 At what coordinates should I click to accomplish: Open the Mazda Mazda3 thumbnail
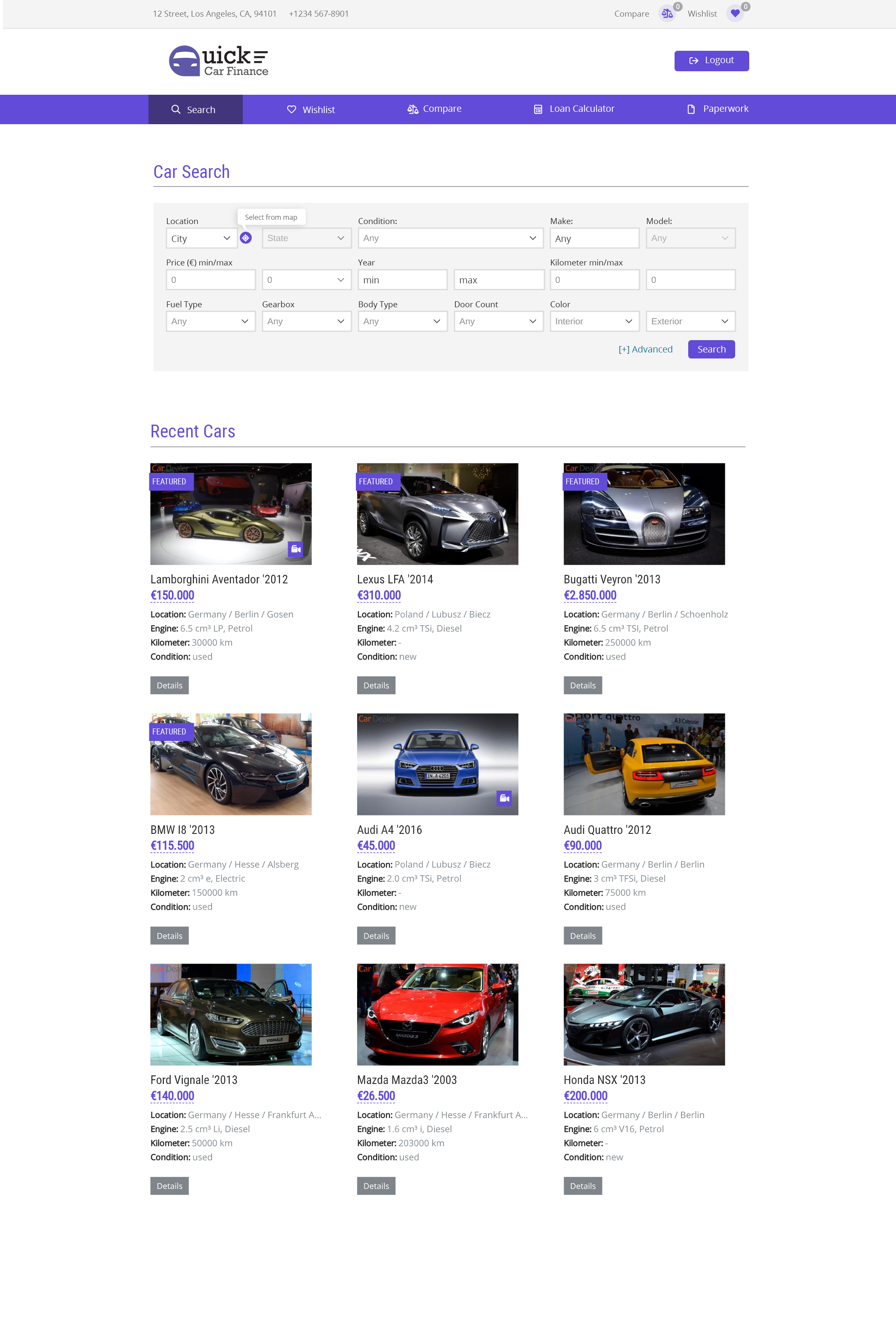[x=438, y=1014]
